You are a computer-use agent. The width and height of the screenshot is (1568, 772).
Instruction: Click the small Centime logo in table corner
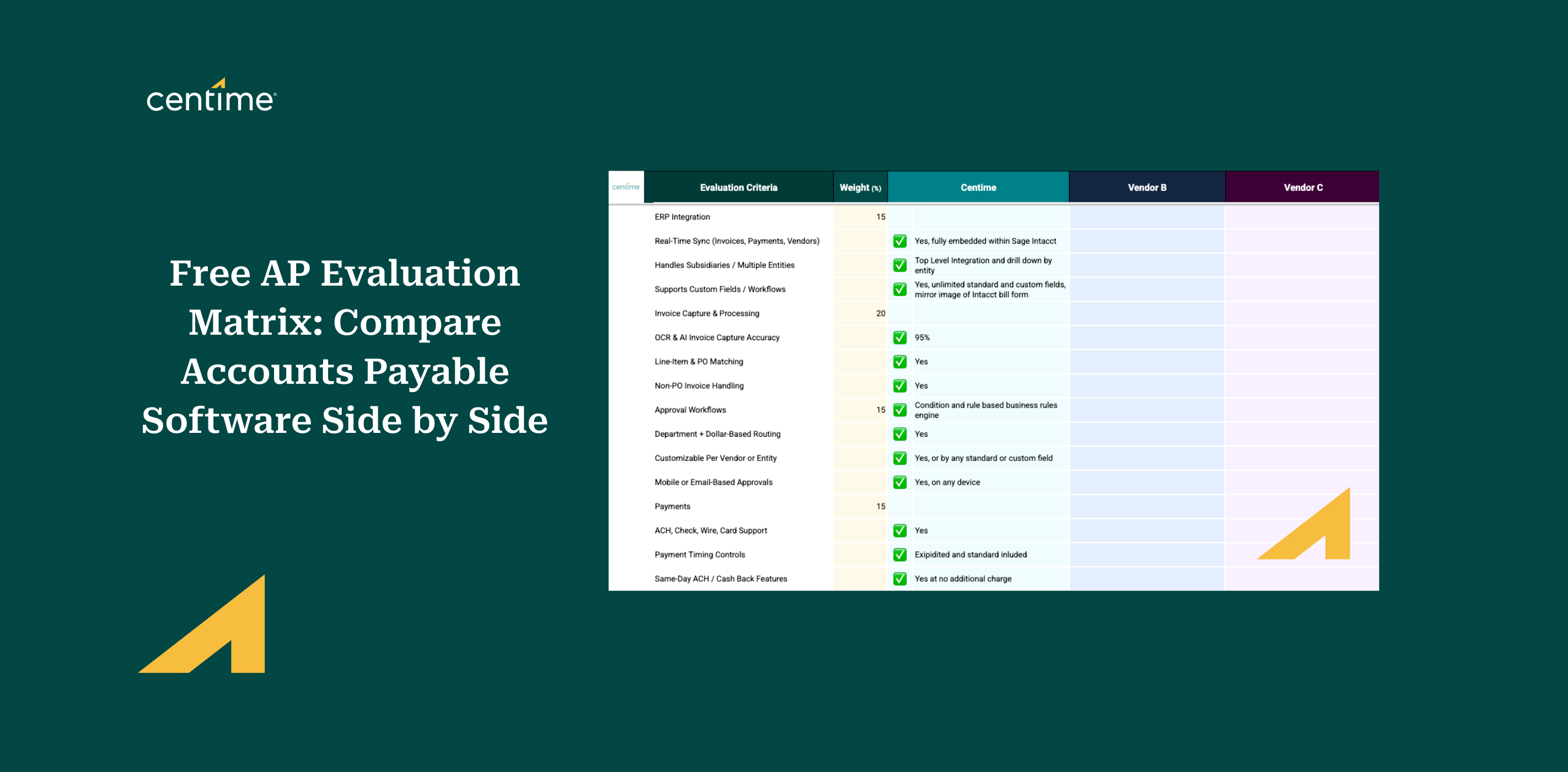click(x=626, y=187)
